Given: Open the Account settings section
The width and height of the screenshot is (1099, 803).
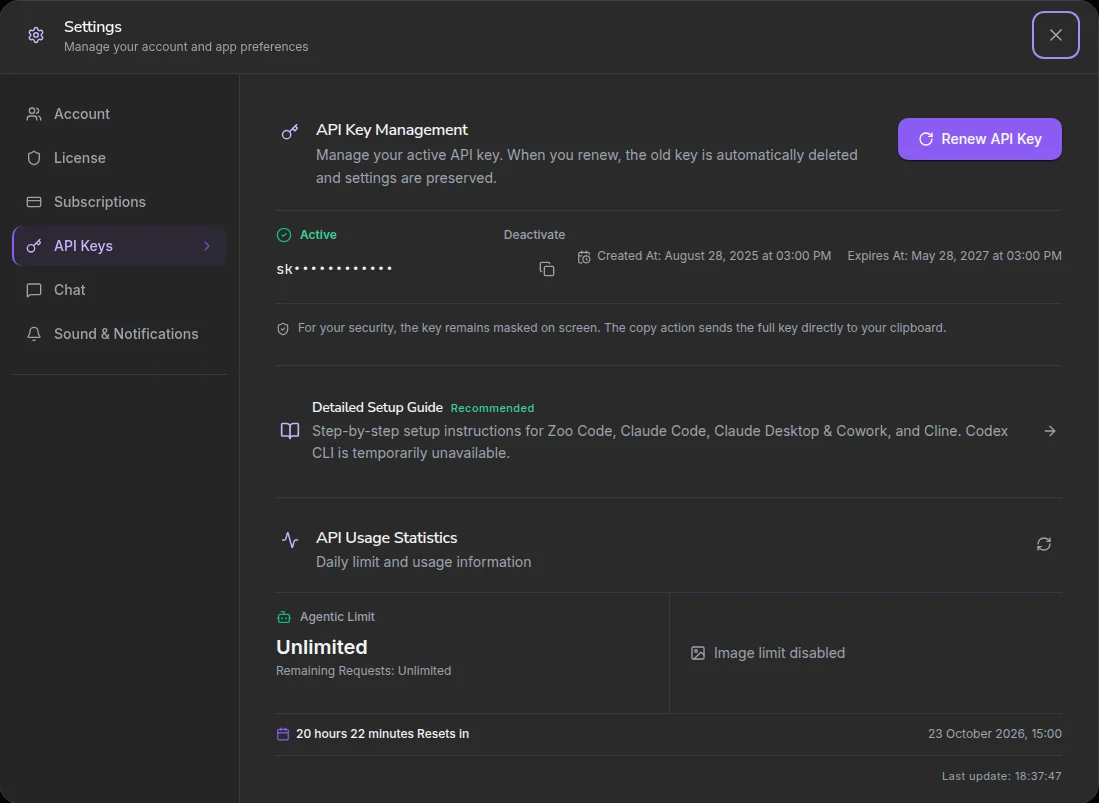Looking at the screenshot, I should [x=119, y=114].
